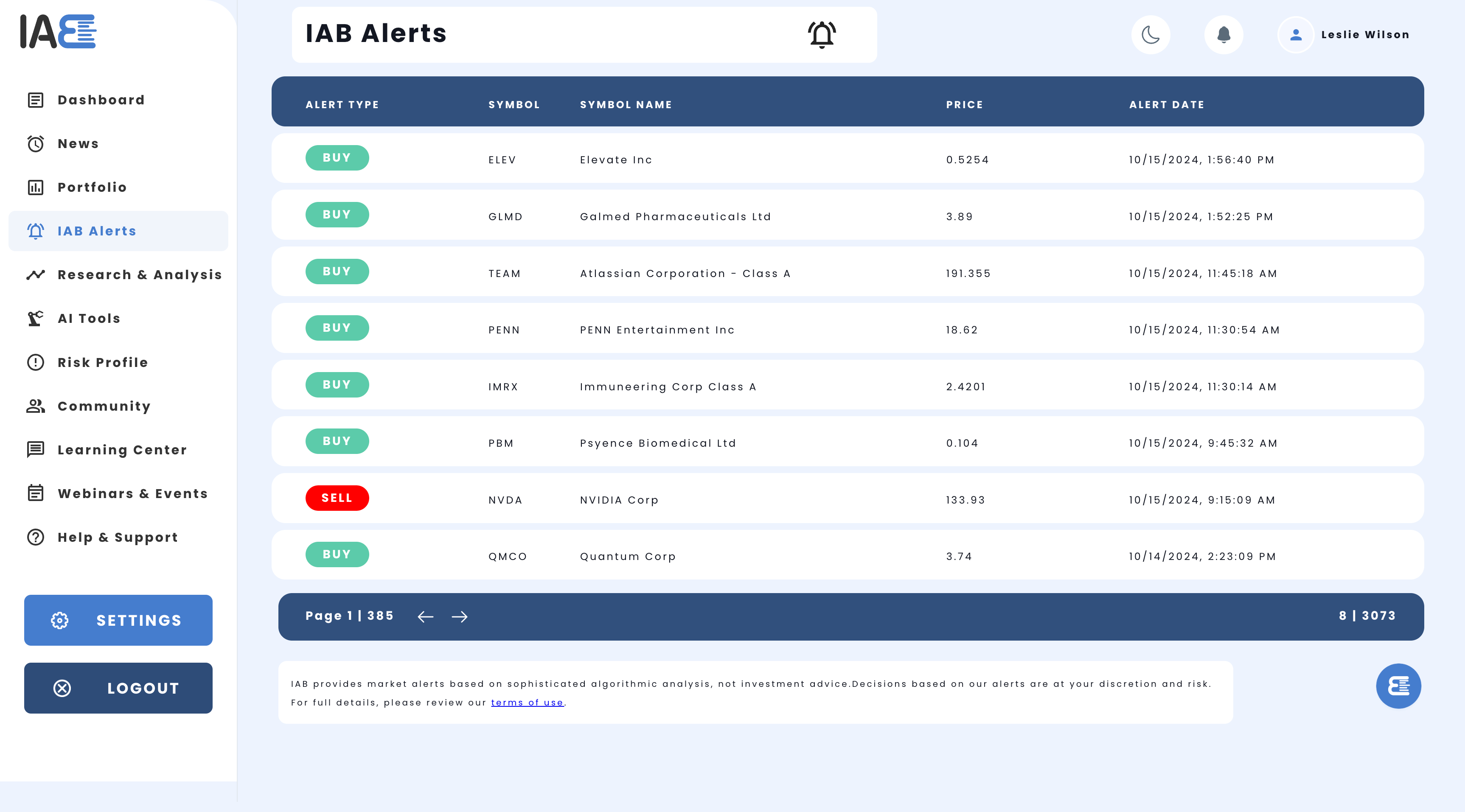Open notifications bell in top bar

pyautogui.click(x=1223, y=35)
